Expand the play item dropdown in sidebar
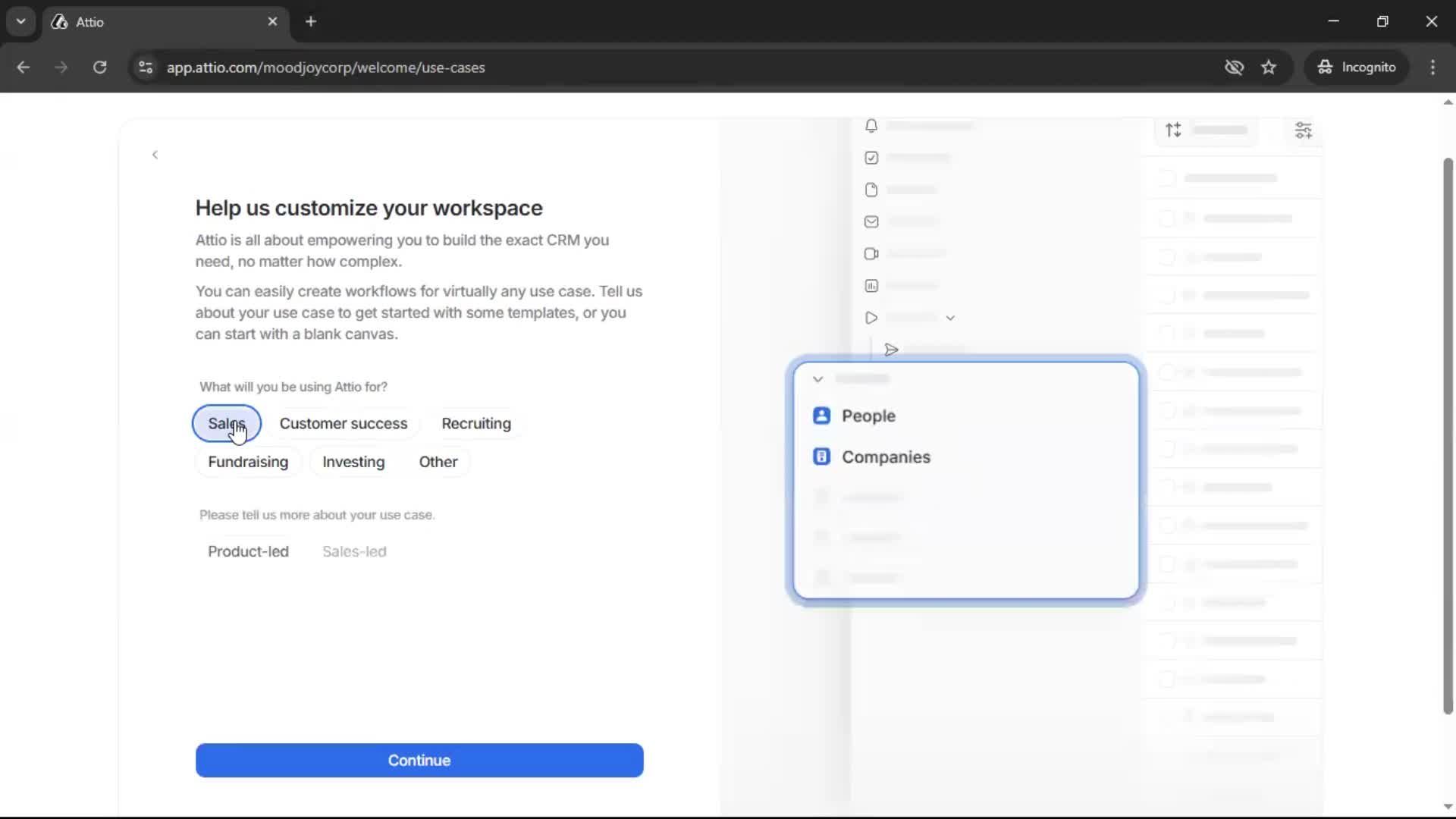Screen dimensions: 1456x819 tap(950, 318)
